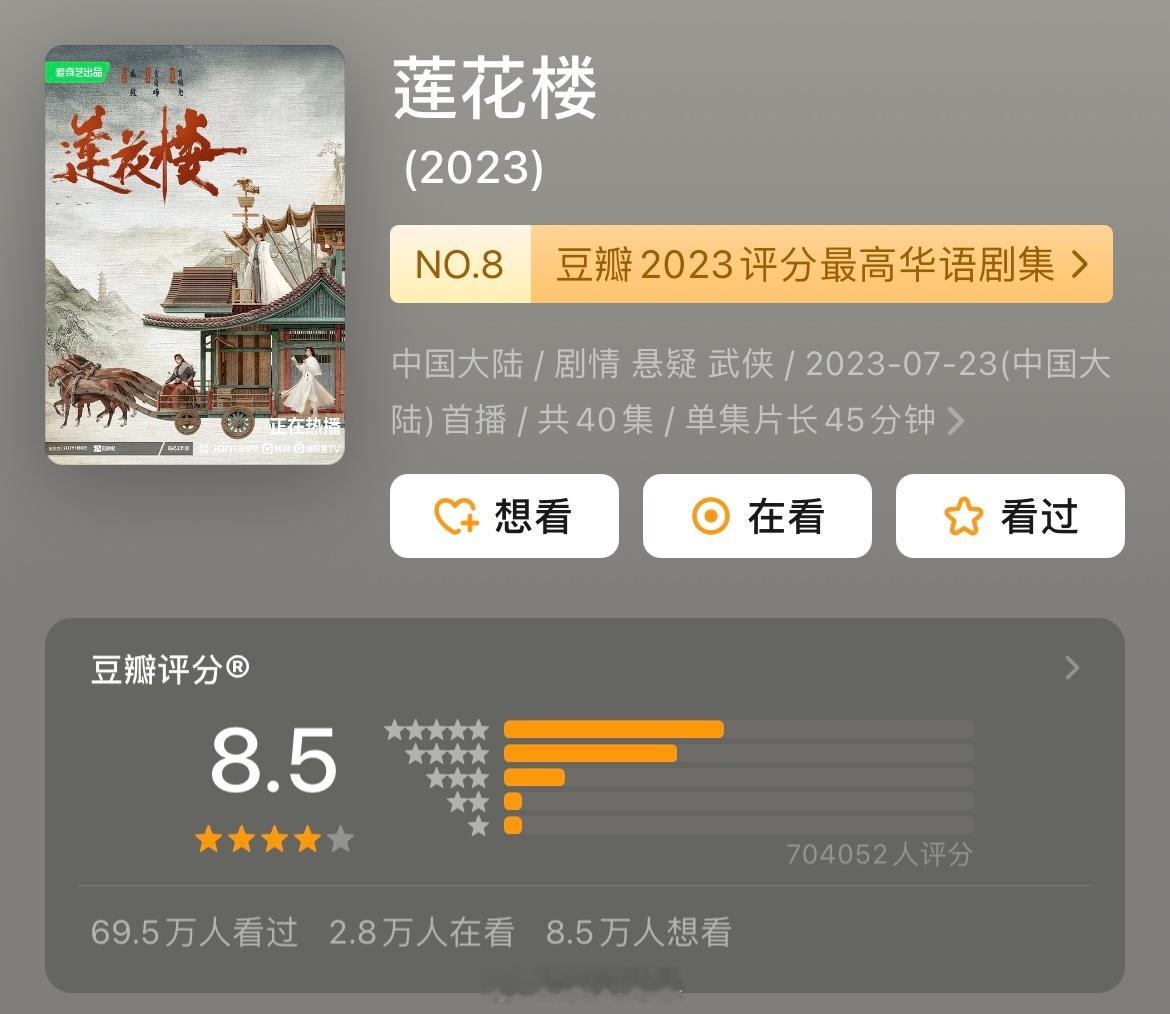Expand show details via 45分钟 chevron
This screenshot has width=1170, height=1014.
coord(955,421)
